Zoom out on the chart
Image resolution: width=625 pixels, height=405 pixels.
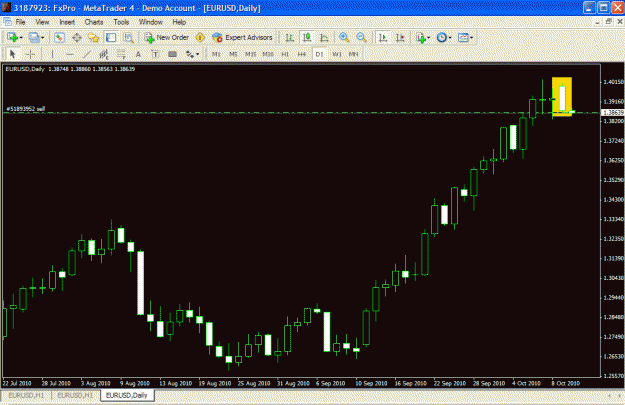click(361, 37)
